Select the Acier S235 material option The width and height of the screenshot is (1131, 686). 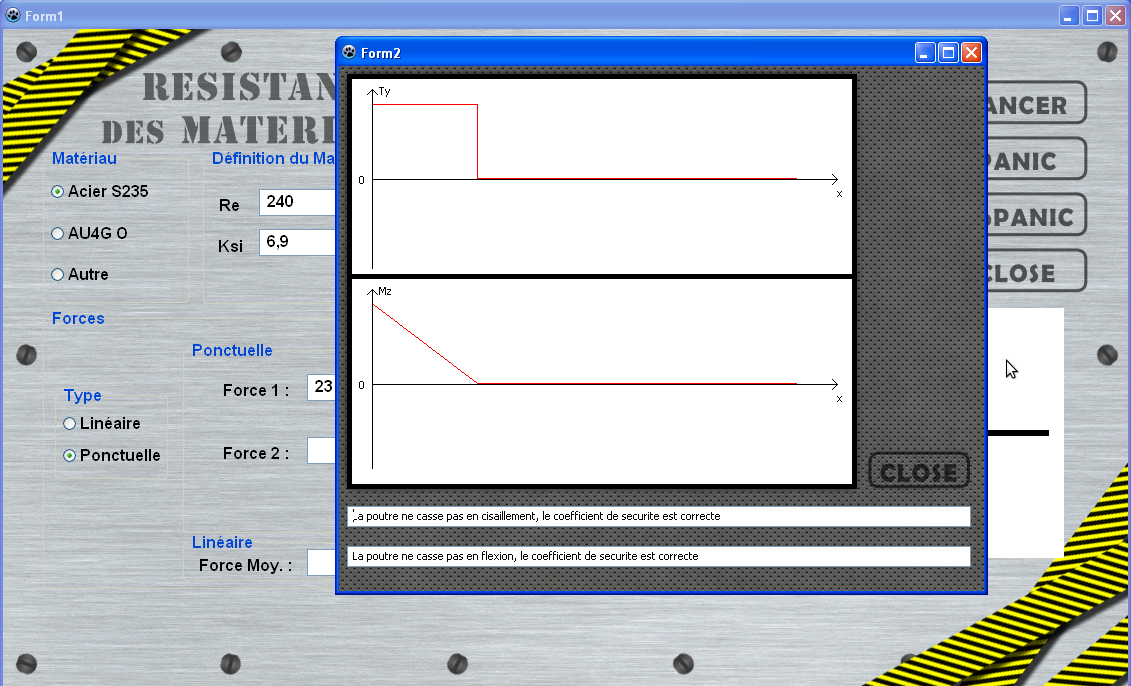click(100, 191)
